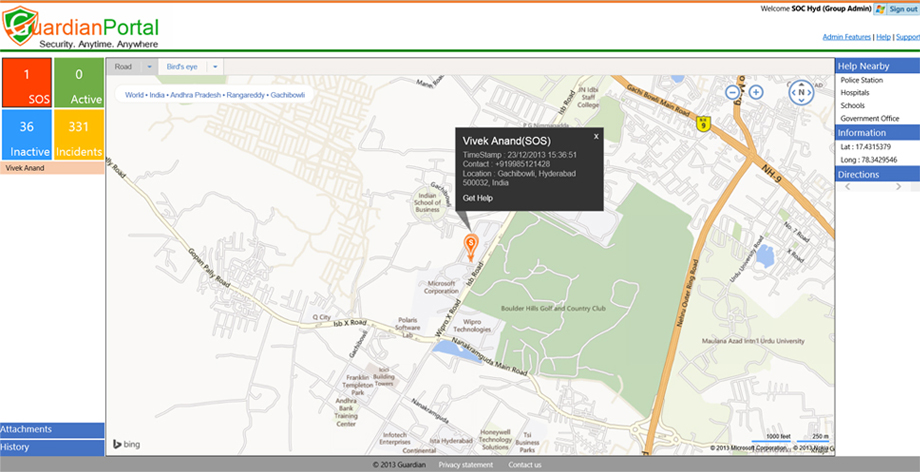Open the Bird's eye dropdown arrow
The width and height of the screenshot is (920, 472).
click(x=215, y=67)
